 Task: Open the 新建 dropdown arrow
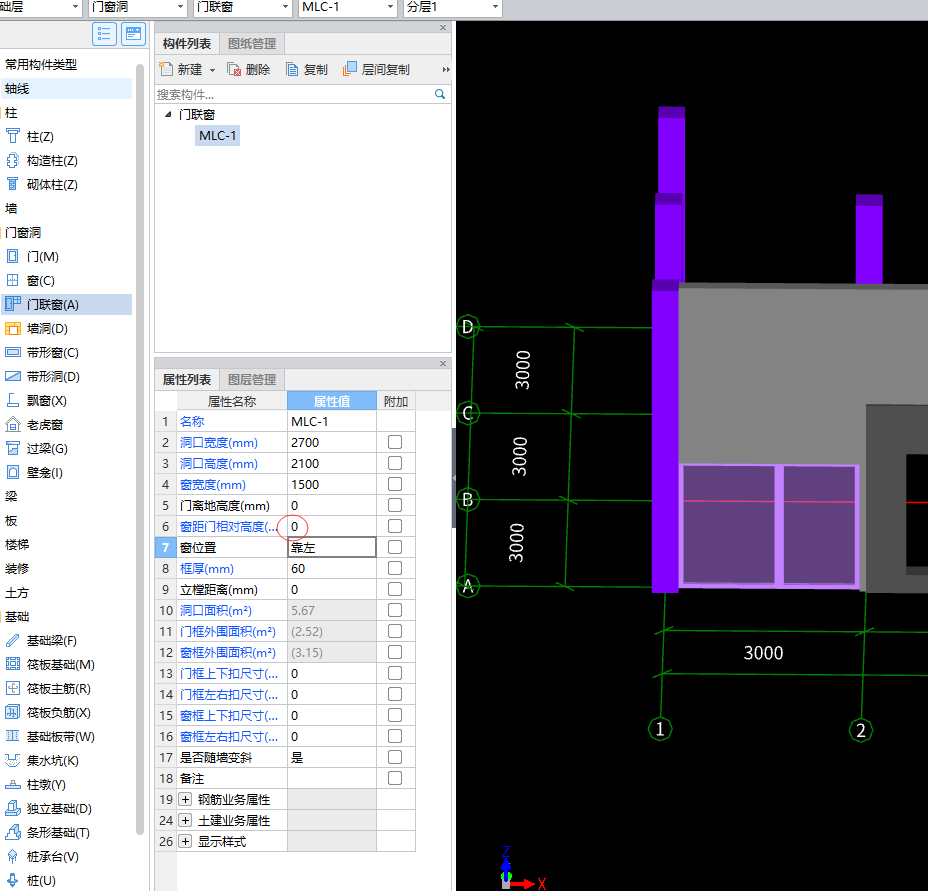pos(212,70)
